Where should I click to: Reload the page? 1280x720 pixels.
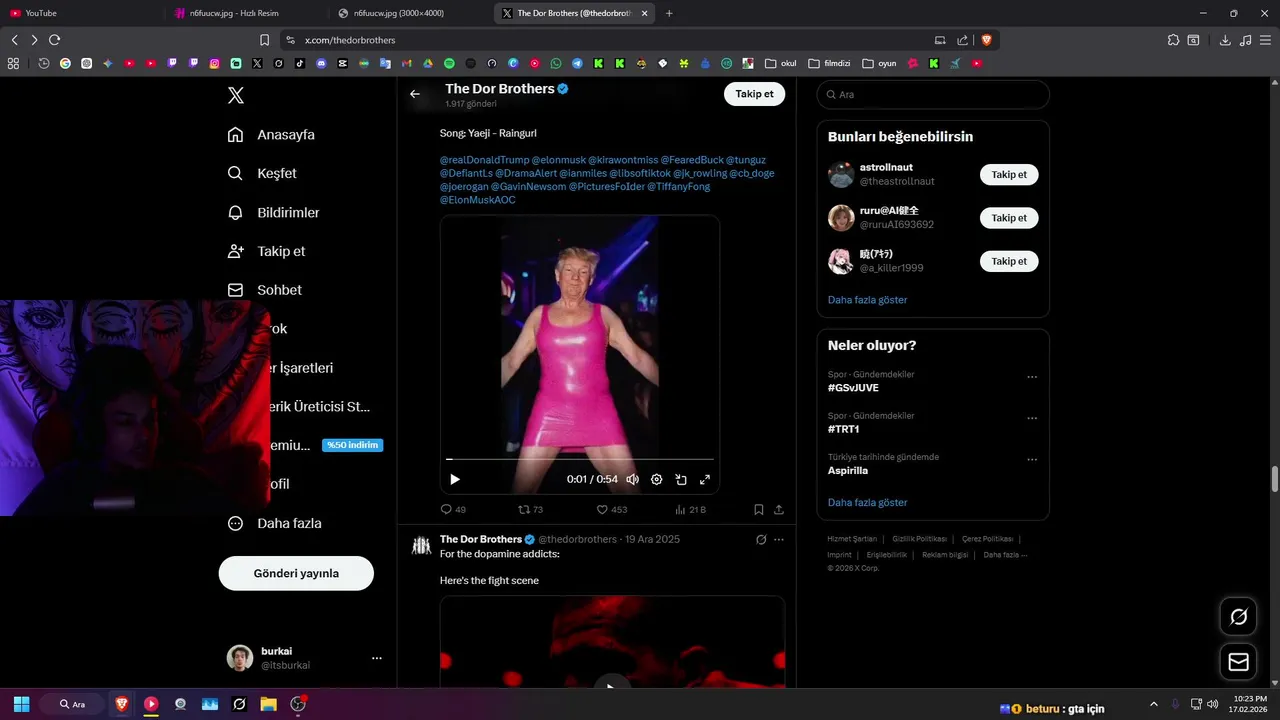[x=55, y=40]
